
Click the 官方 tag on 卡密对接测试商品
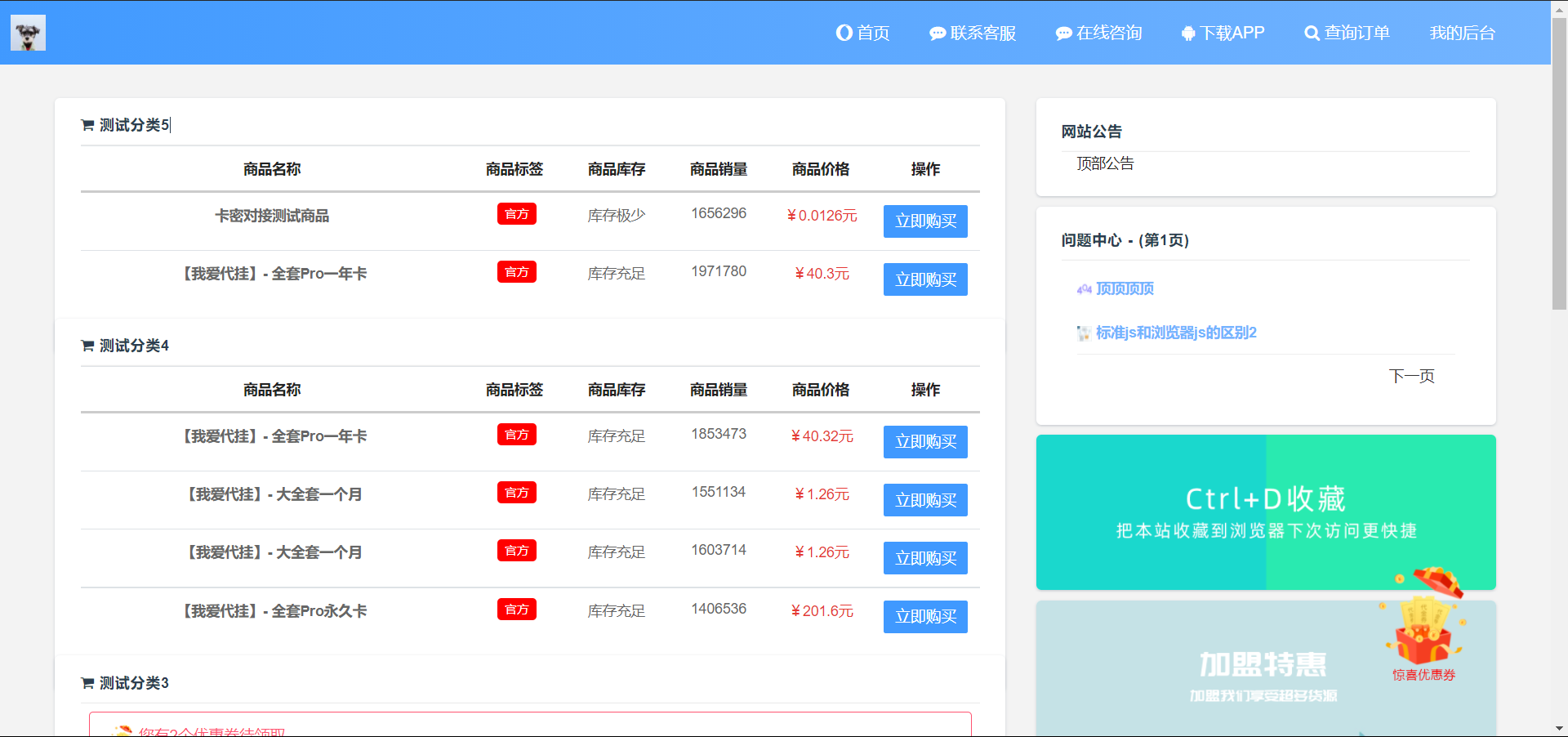tap(517, 214)
